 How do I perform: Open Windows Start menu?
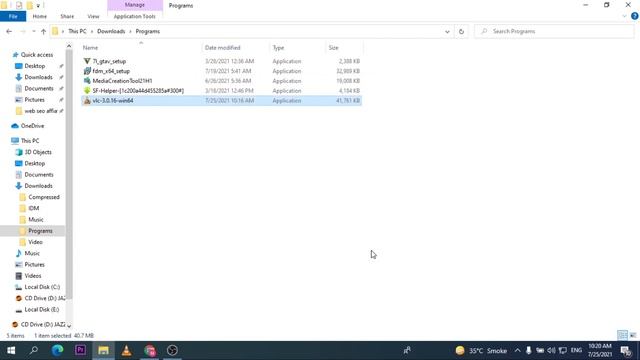(x=11, y=350)
